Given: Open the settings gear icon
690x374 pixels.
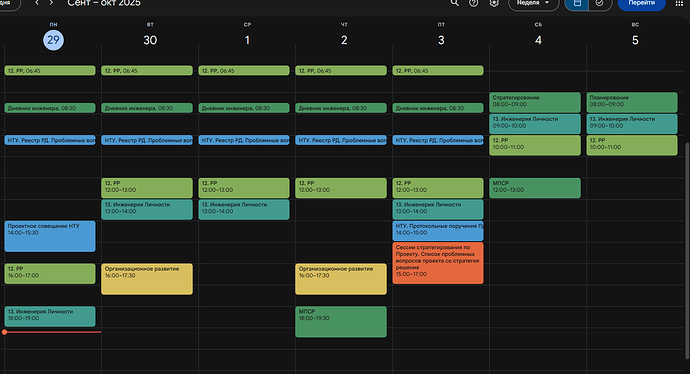Looking at the screenshot, I should (494, 3).
